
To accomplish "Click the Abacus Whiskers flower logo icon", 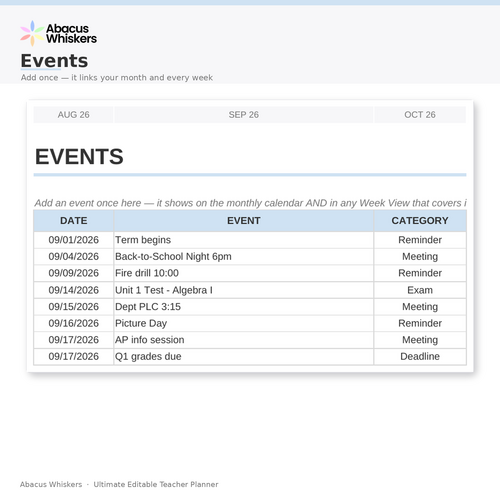I will pos(32,33).
